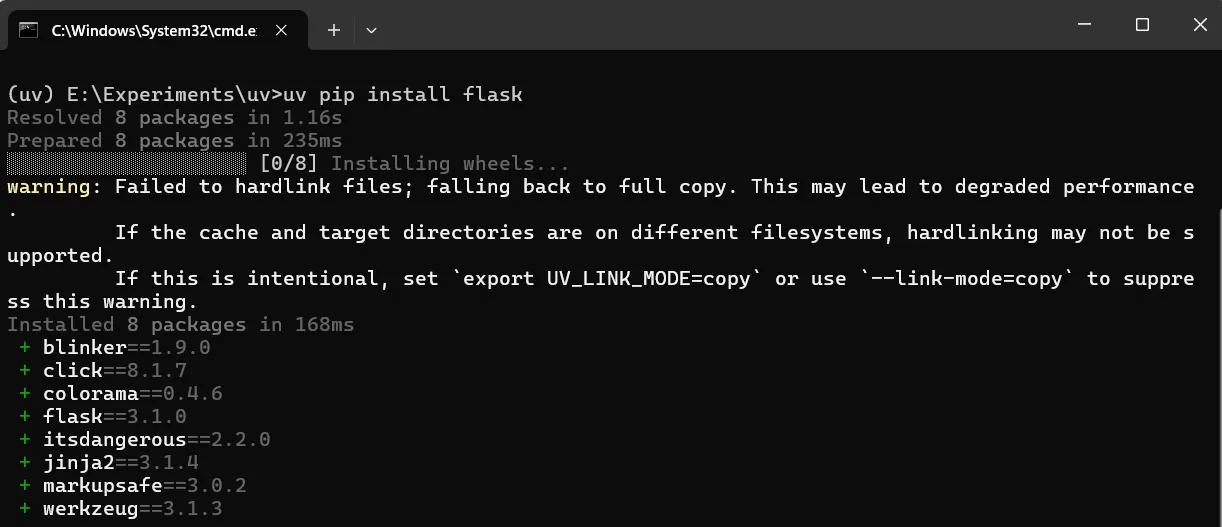Click the jinja2==3.1.4 package line

pyautogui.click(x=109, y=463)
